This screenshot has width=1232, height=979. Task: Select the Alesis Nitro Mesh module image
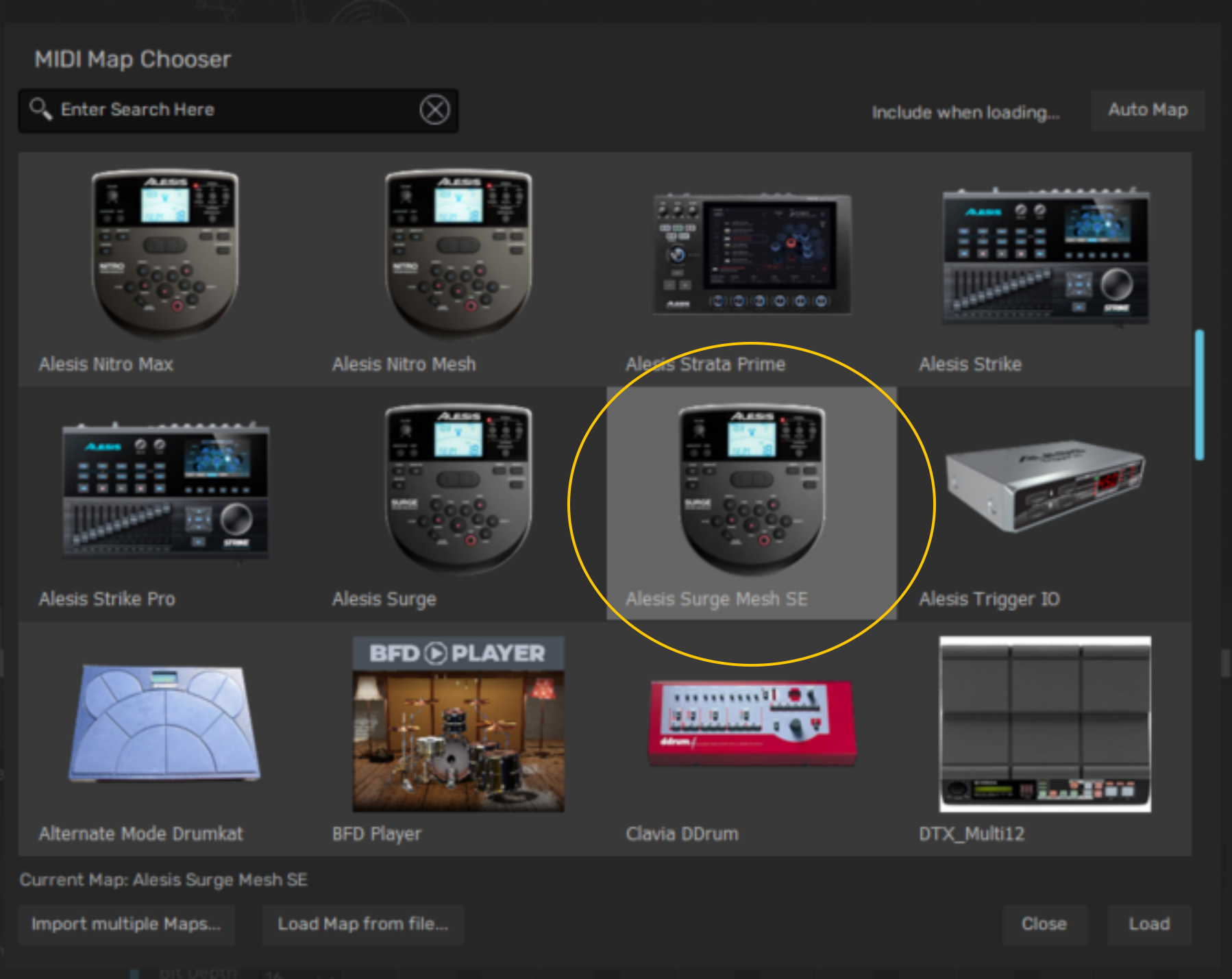[458, 253]
